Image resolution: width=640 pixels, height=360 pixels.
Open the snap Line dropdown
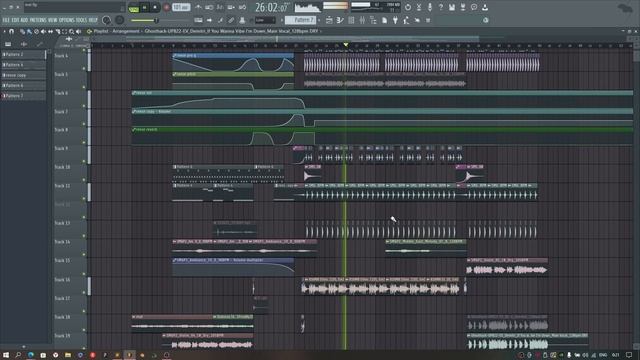[264, 20]
